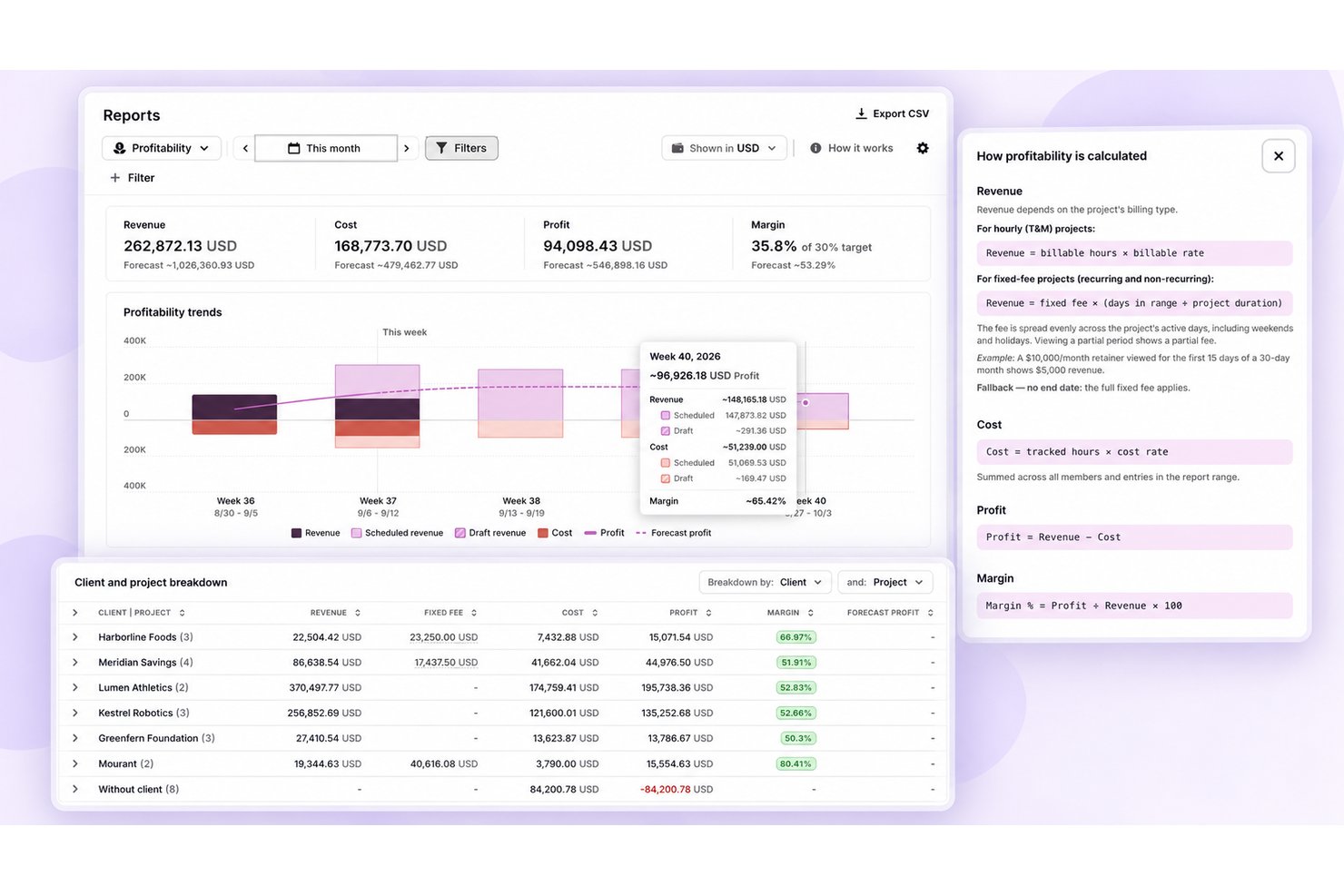The height and width of the screenshot is (896, 1344).
Task: Click the plus icon to add a filter
Action: [115, 178]
